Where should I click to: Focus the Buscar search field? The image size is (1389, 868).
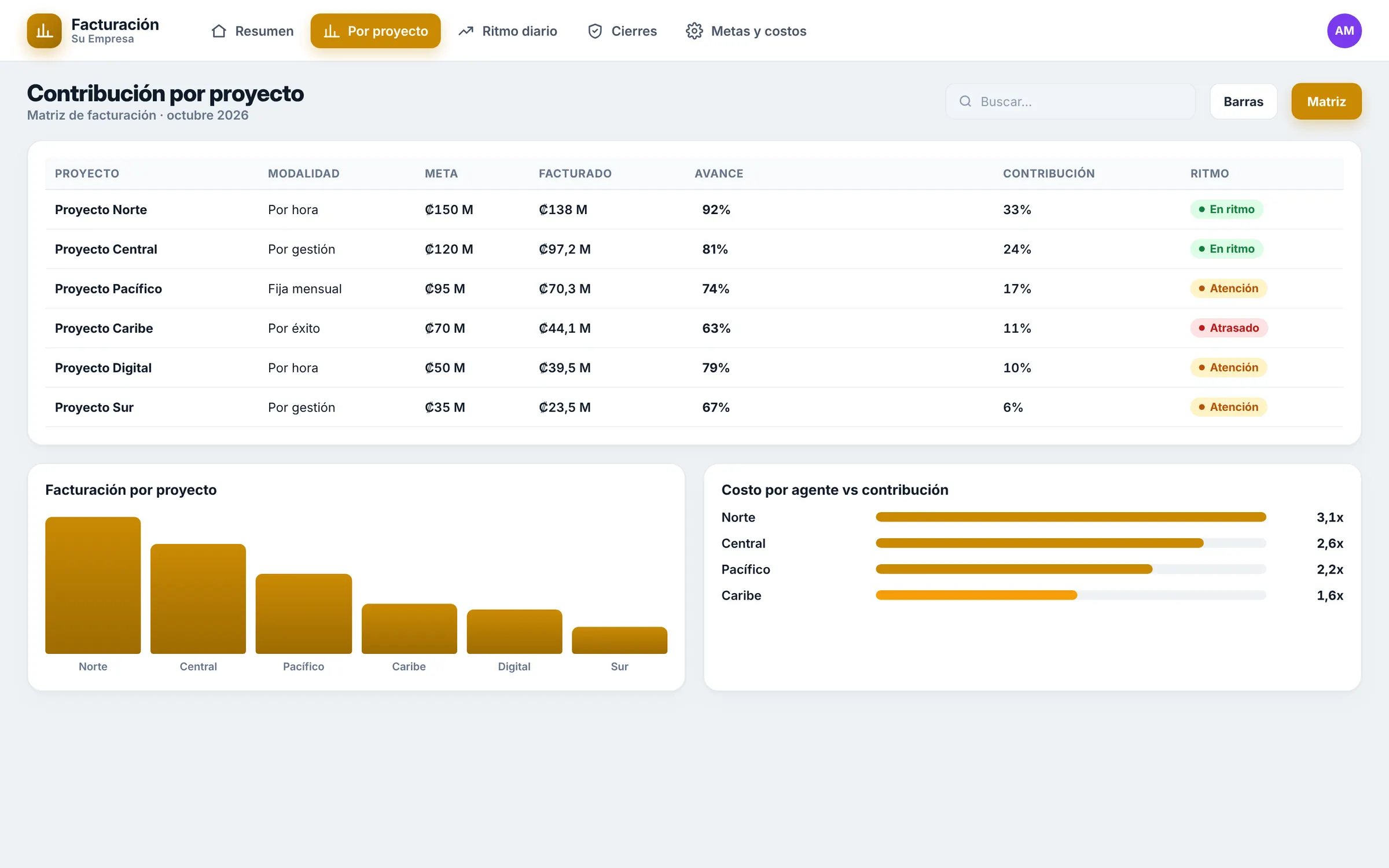pyautogui.click(x=1071, y=101)
